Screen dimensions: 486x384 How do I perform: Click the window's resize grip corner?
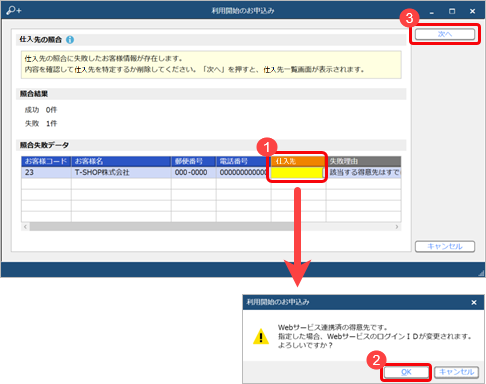click(x=481, y=273)
